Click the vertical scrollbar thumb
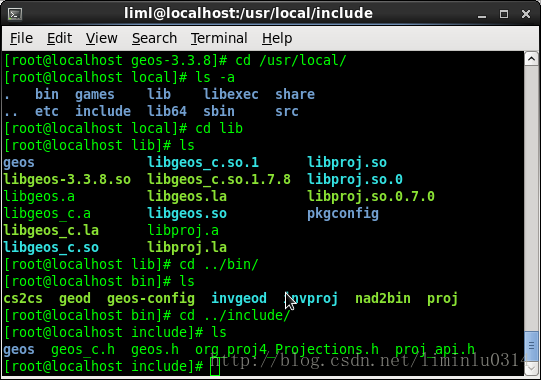541x380 pixels. coord(531,347)
